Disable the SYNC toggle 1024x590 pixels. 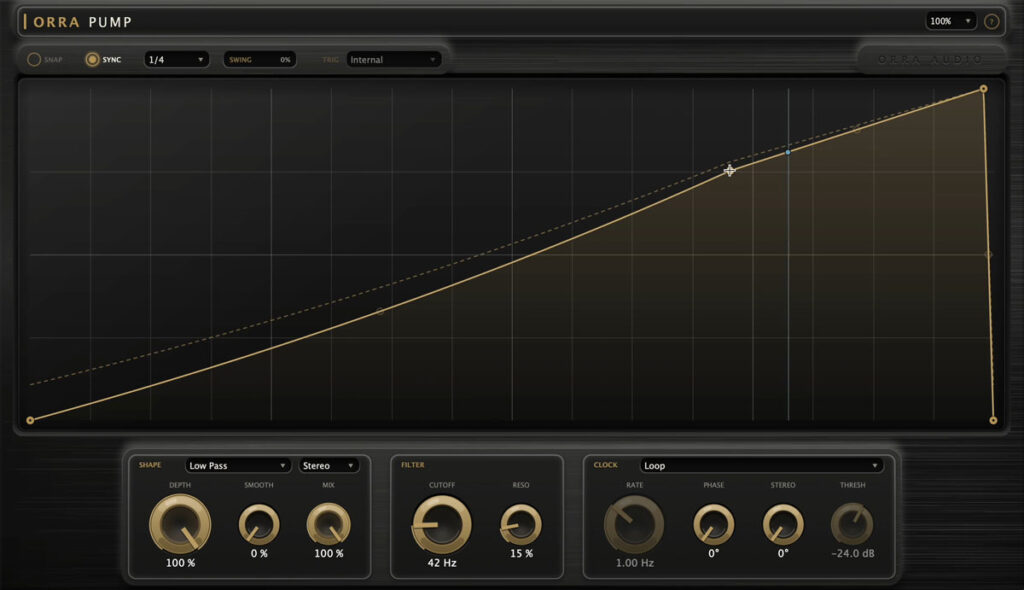coord(92,59)
